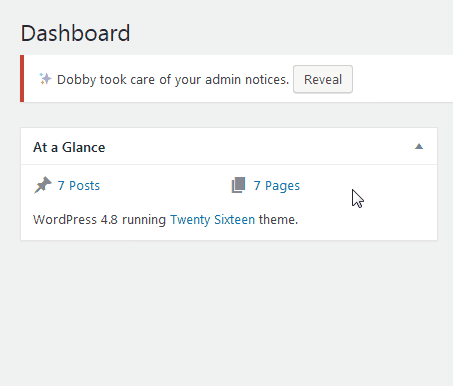This screenshot has height=386, width=453.
Task: Reveal hidden admin notices
Action: coord(323,79)
